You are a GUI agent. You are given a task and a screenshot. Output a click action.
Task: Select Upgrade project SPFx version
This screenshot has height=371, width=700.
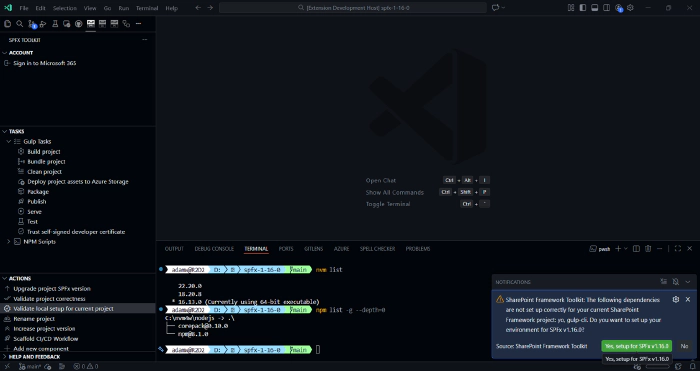pyautogui.click(x=52, y=288)
